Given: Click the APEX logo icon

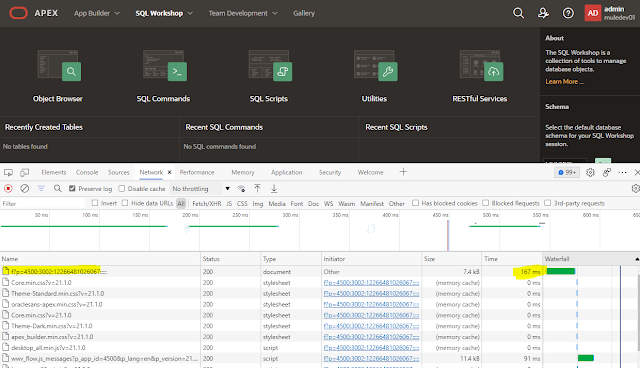Looking at the screenshot, I should [18, 13].
